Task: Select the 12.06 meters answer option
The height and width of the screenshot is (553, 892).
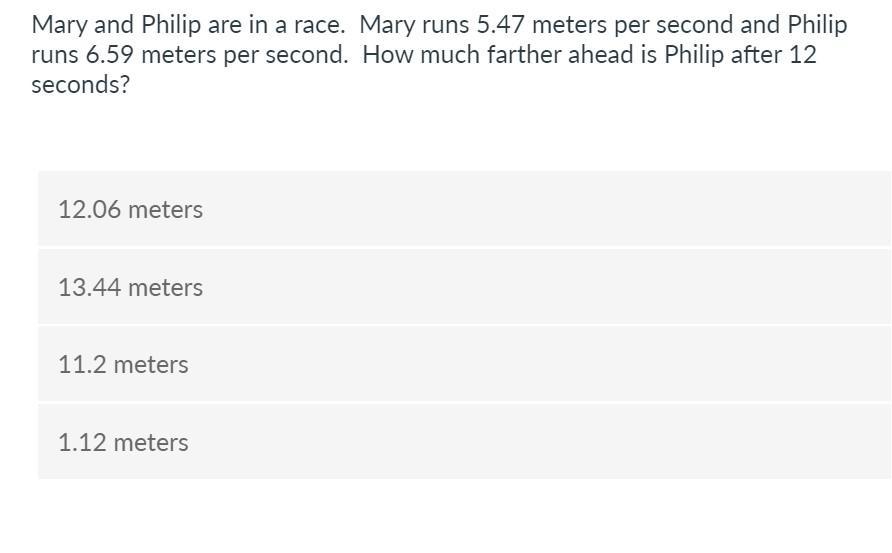Action: point(464,208)
